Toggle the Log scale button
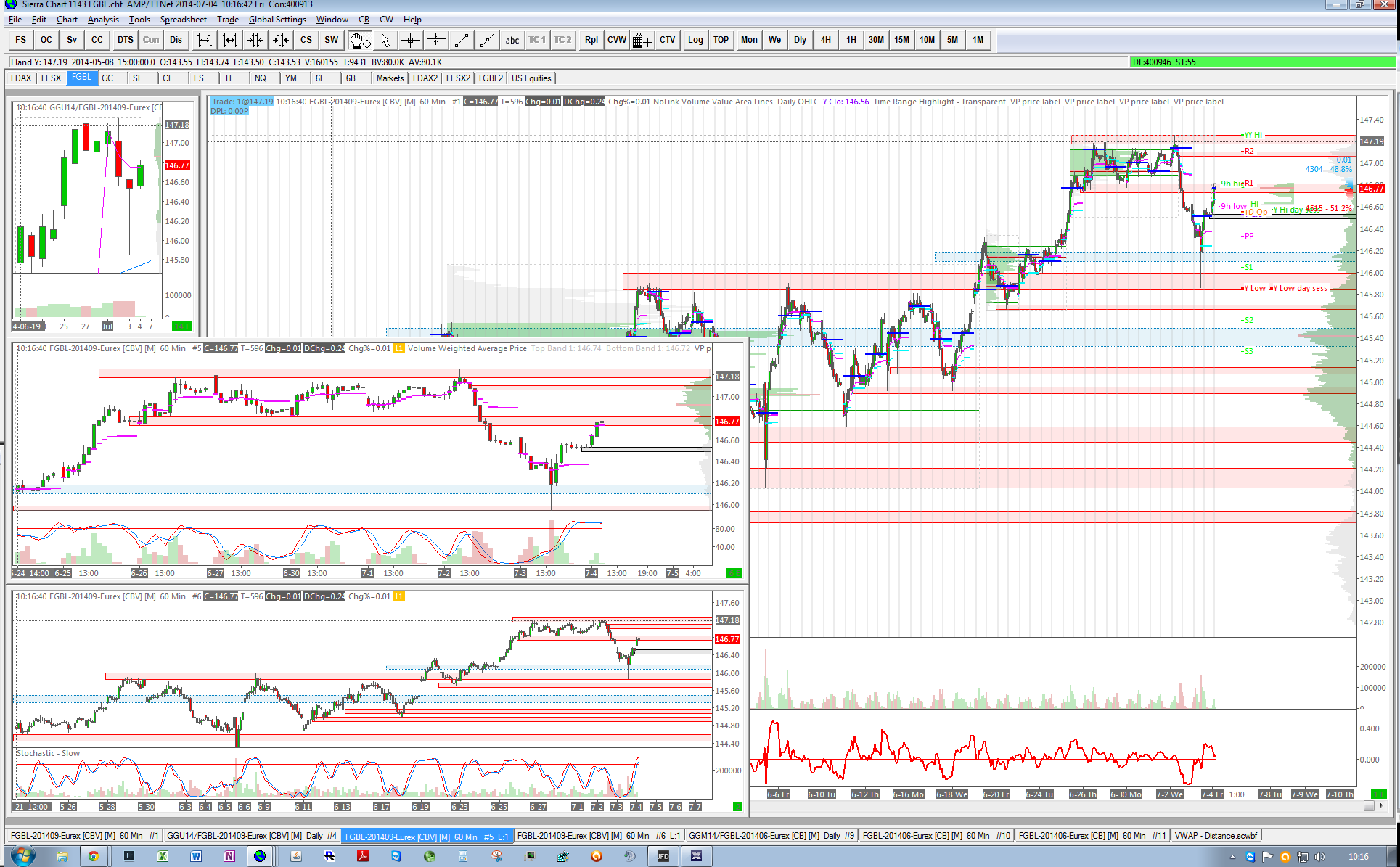 click(695, 40)
